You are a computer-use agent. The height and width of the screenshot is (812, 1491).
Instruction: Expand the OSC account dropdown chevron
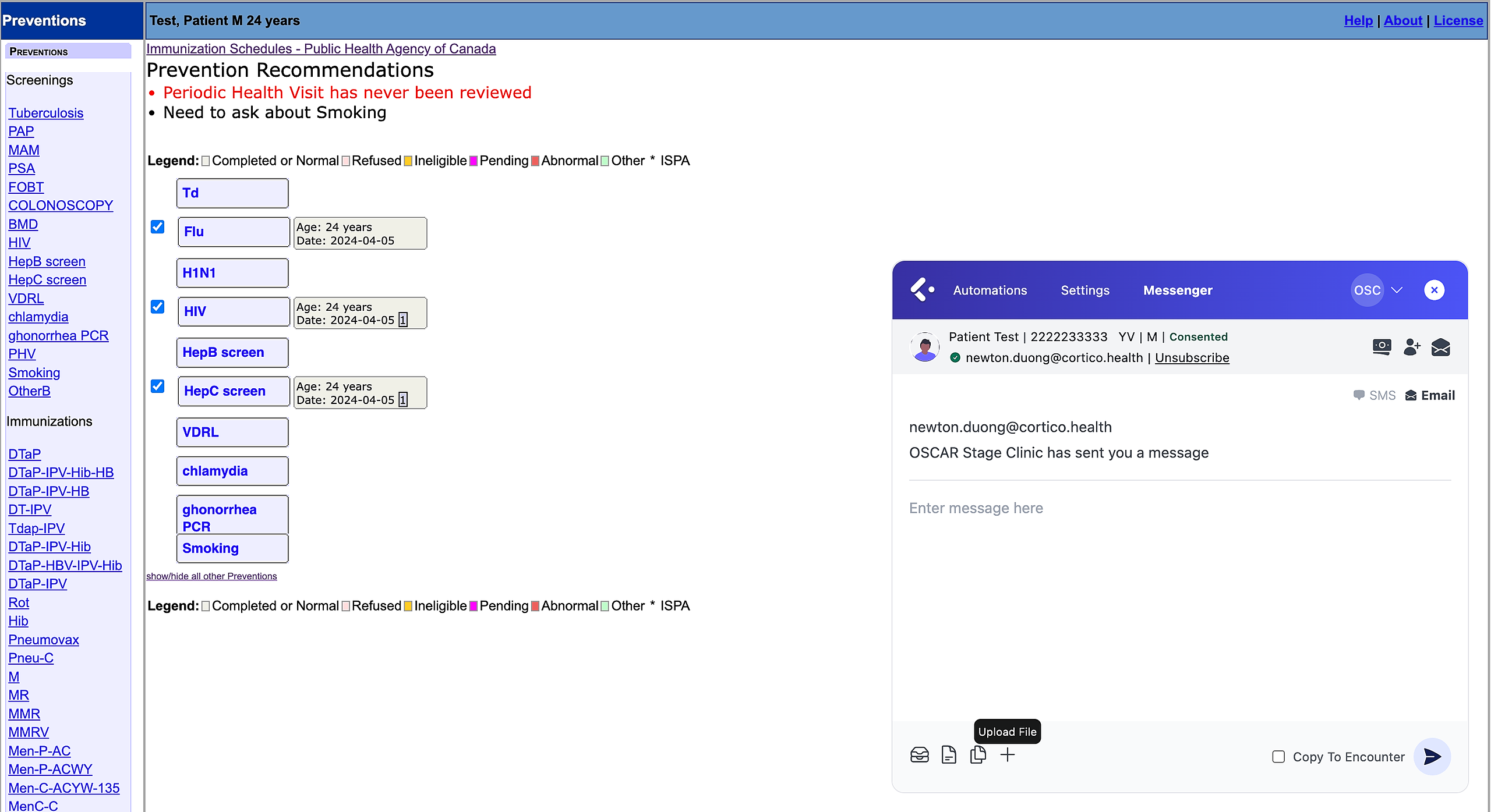pos(1397,290)
